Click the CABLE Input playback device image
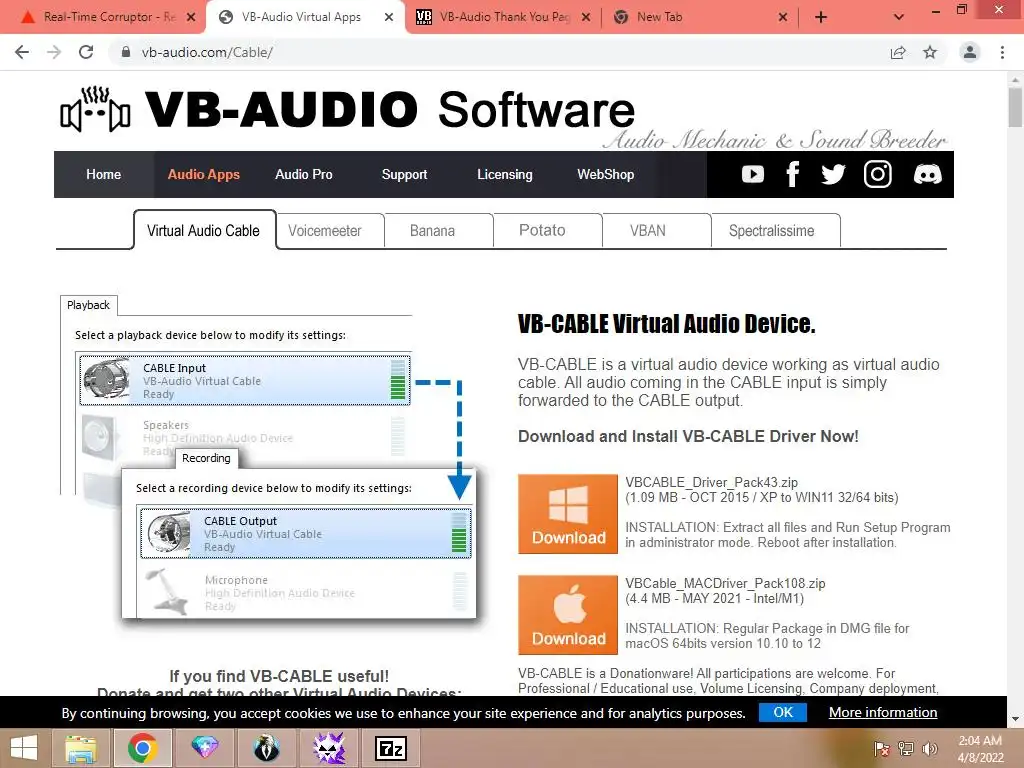The width and height of the screenshot is (1024, 768). [x=106, y=380]
